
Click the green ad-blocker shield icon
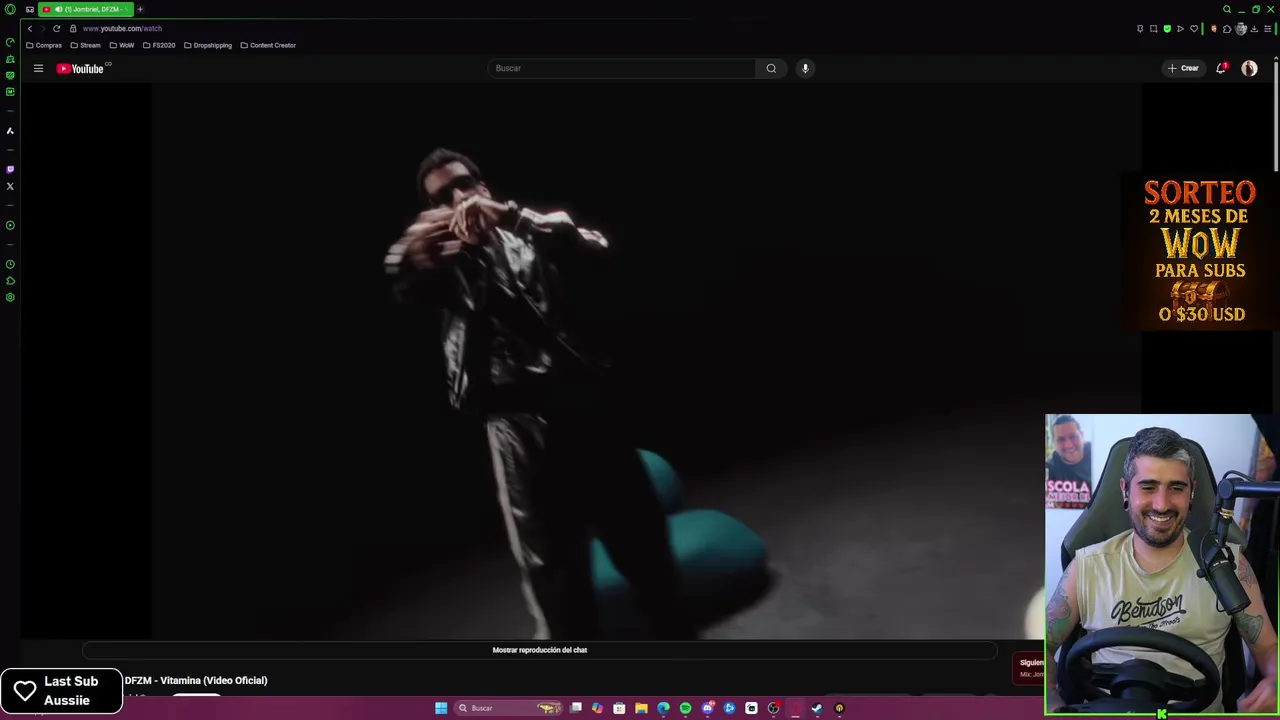click(x=1167, y=28)
